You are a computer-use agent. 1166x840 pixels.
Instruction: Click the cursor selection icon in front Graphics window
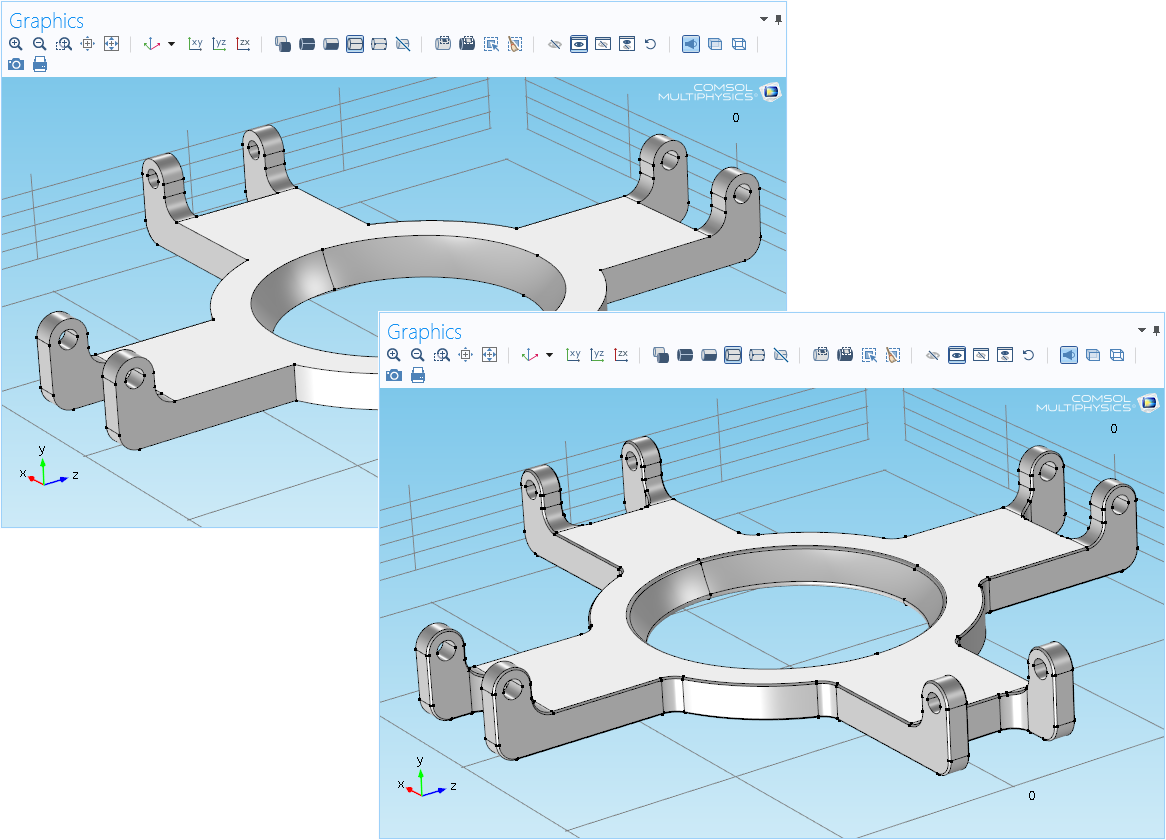click(x=869, y=355)
